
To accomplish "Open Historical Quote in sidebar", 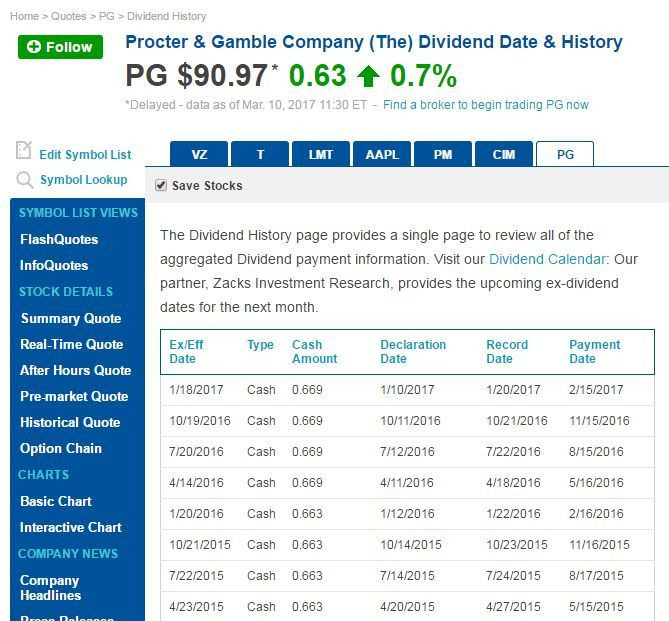I will click(x=70, y=422).
